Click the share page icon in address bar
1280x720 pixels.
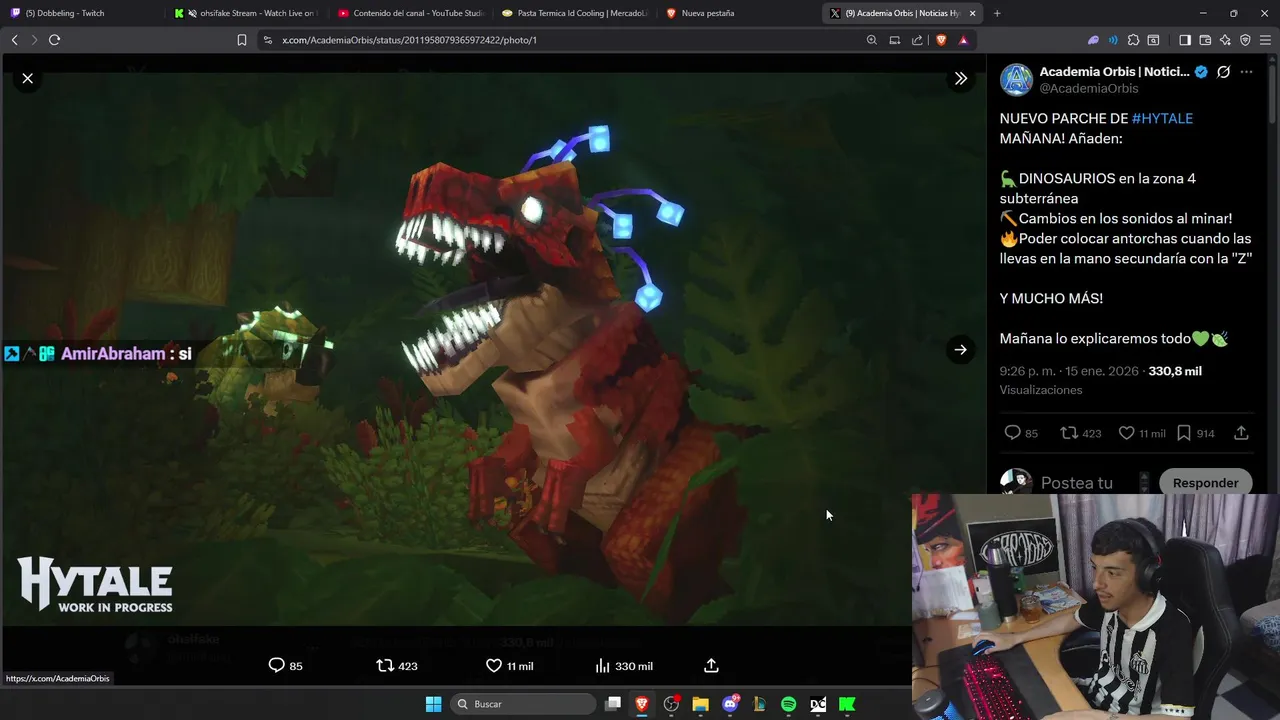click(x=917, y=40)
